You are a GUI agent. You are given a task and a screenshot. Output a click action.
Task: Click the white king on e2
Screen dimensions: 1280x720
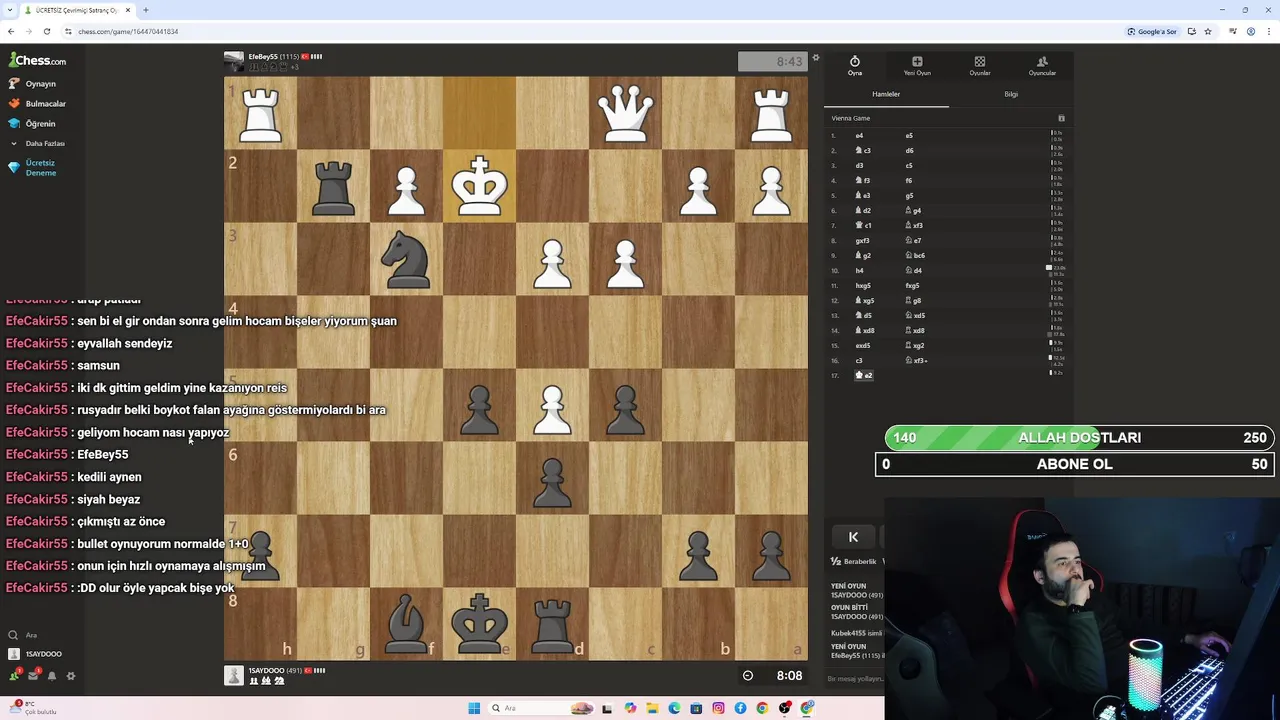coord(480,186)
